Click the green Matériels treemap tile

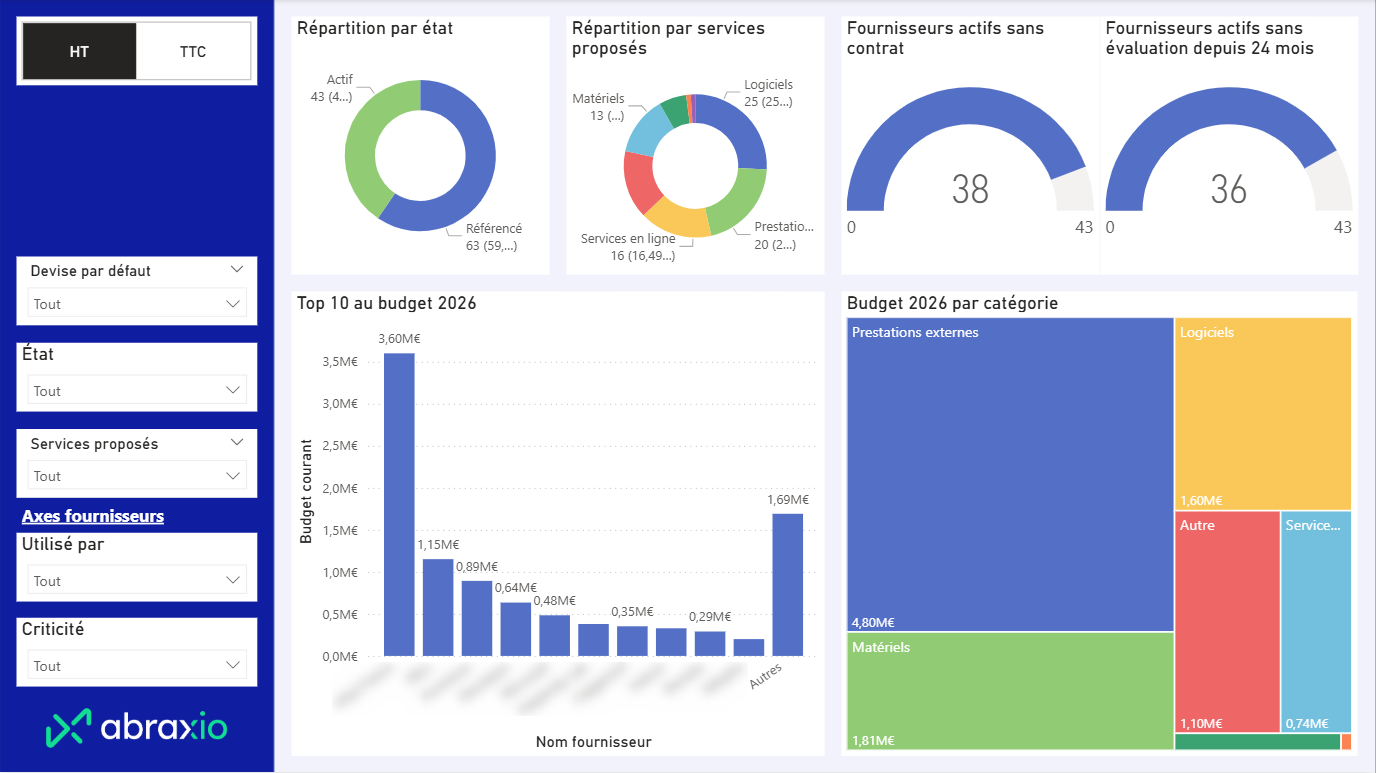(x=1009, y=690)
